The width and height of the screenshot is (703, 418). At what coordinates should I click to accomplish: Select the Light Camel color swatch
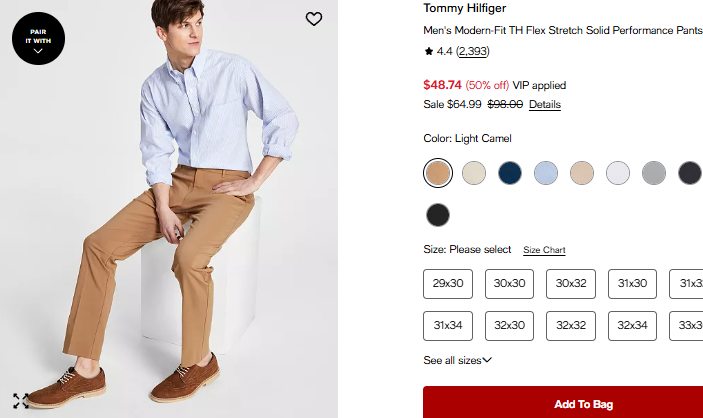[437, 173]
